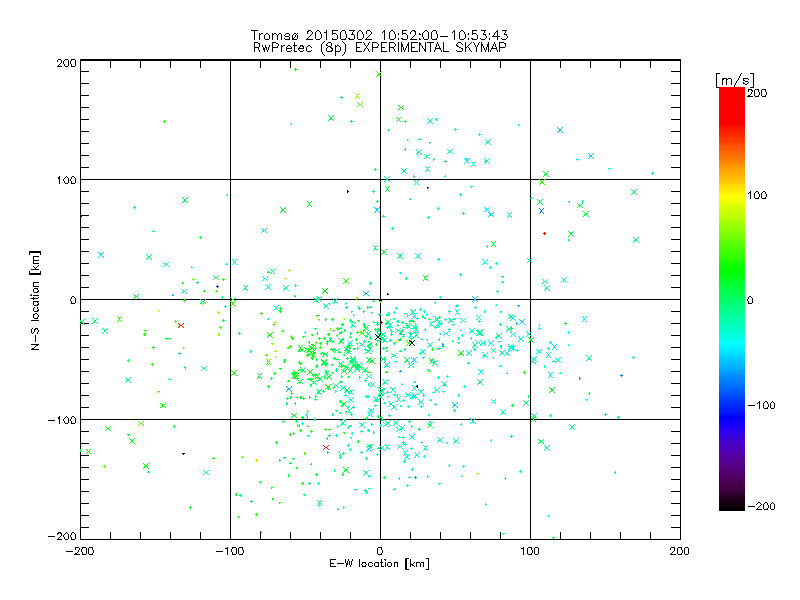Click the 100 tick label on the N-S axis
The image size is (800, 600).
click(x=66, y=180)
